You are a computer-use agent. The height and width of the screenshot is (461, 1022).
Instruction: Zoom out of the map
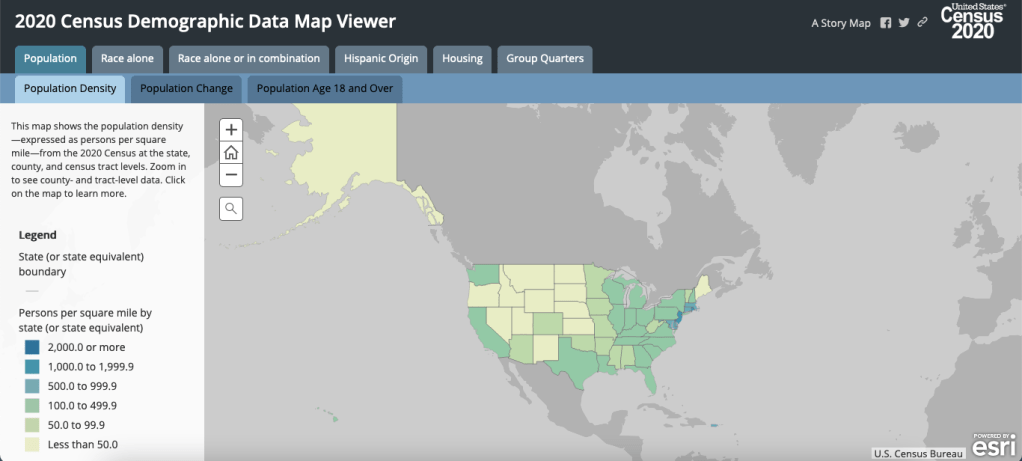(231, 174)
